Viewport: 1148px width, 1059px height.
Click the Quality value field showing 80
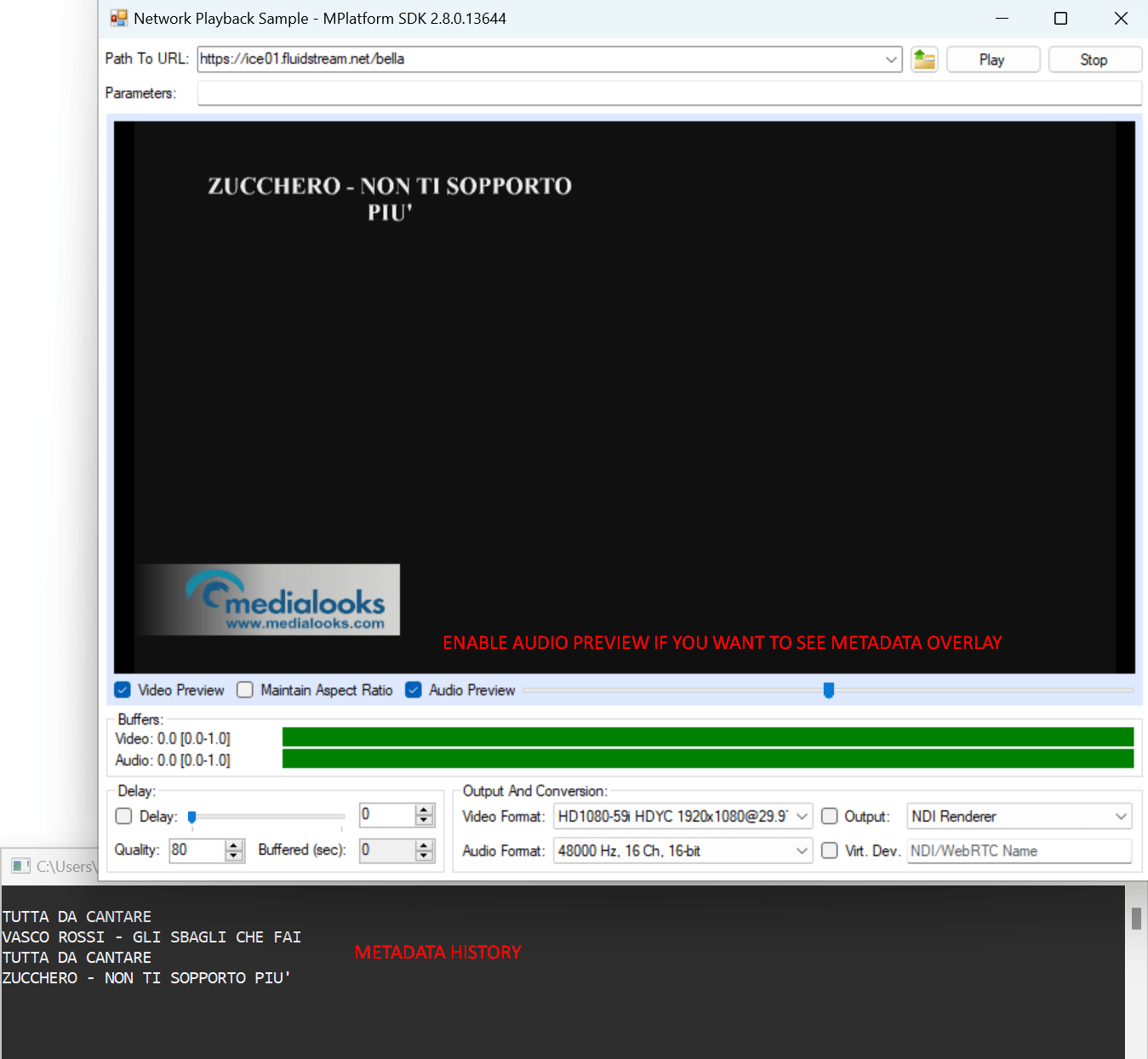(x=197, y=851)
